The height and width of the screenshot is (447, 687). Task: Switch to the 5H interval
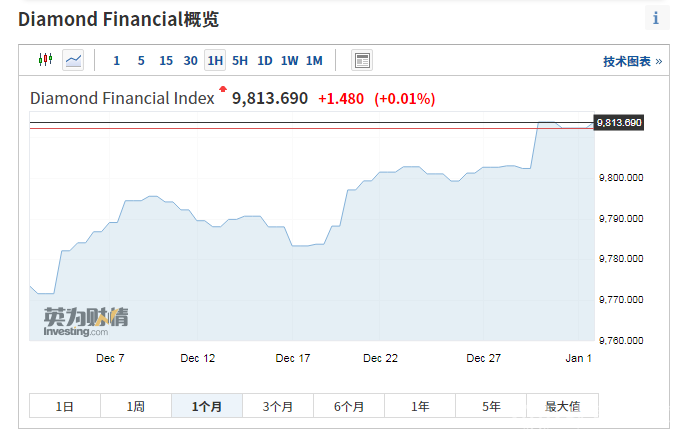[240, 60]
